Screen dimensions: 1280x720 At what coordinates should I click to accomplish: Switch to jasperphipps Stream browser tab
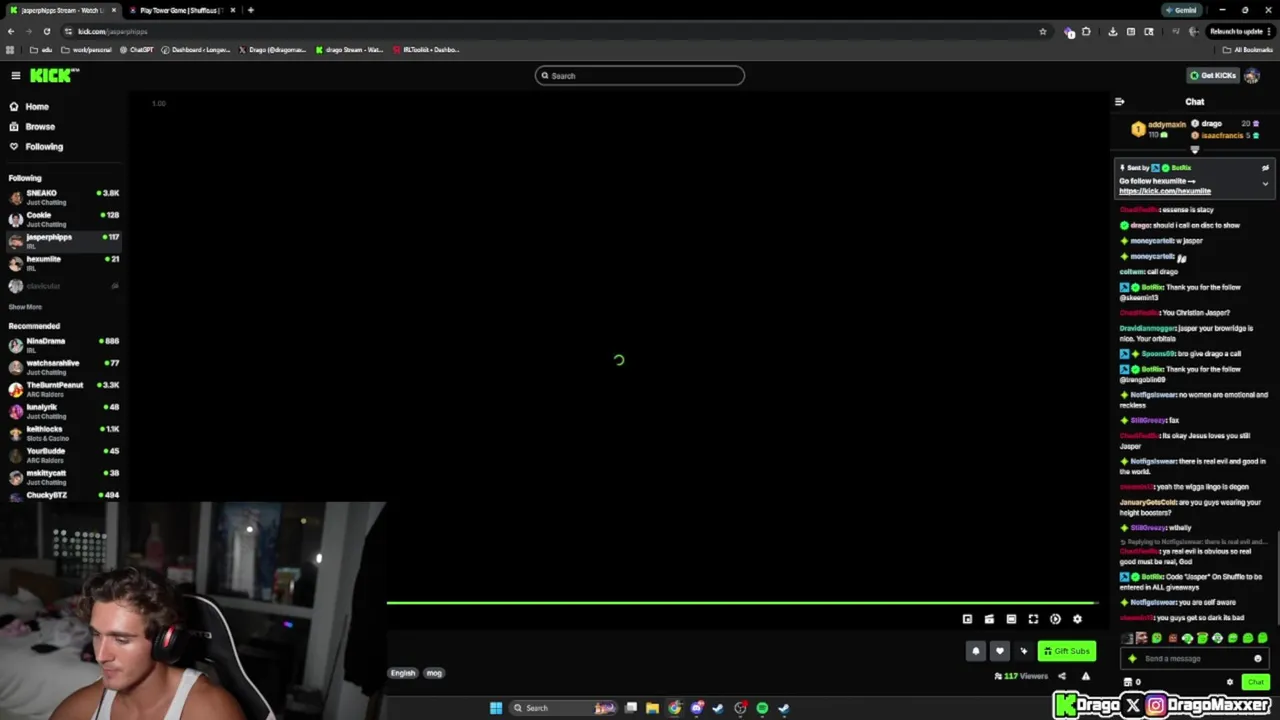pos(62,10)
